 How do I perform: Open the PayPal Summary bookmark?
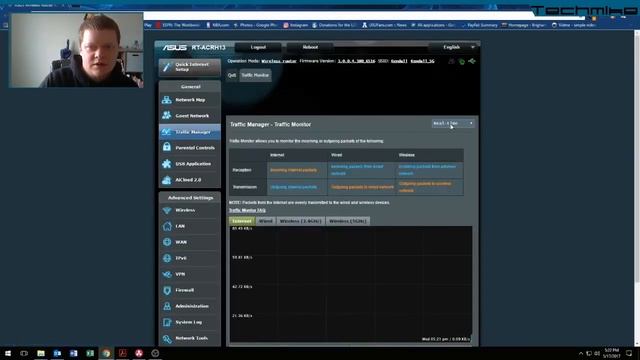[480, 25]
